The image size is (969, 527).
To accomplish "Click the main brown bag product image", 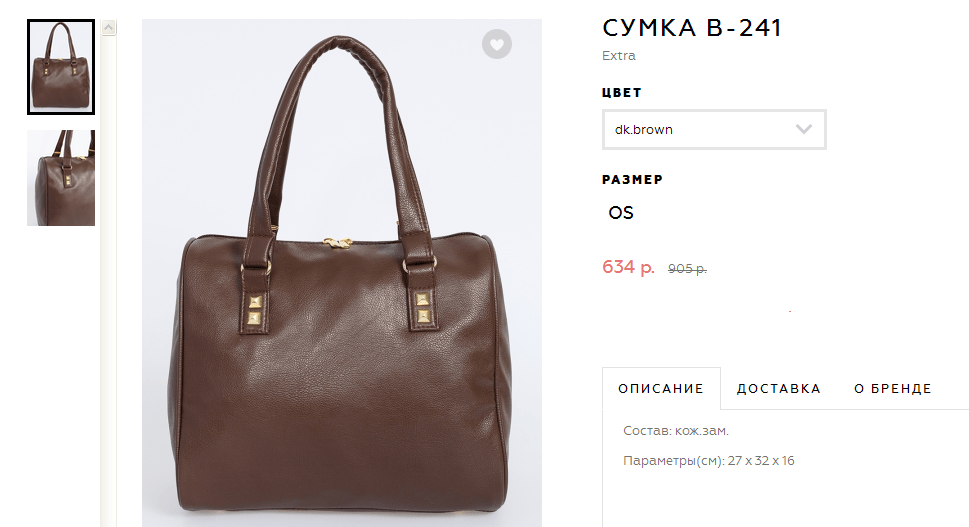I will coord(342,273).
